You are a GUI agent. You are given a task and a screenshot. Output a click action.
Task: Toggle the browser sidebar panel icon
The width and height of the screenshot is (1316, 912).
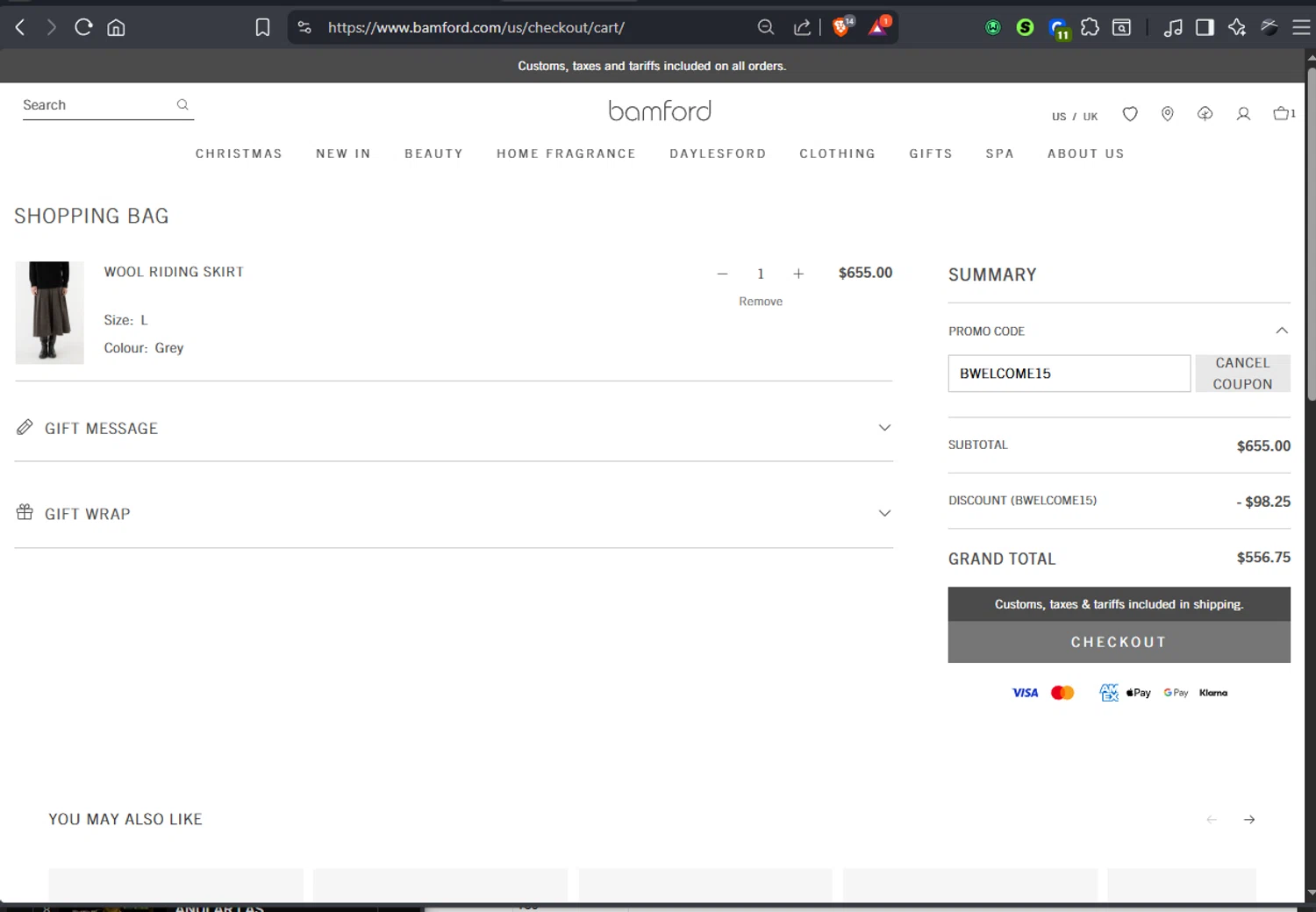click(x=1205, y=27)
